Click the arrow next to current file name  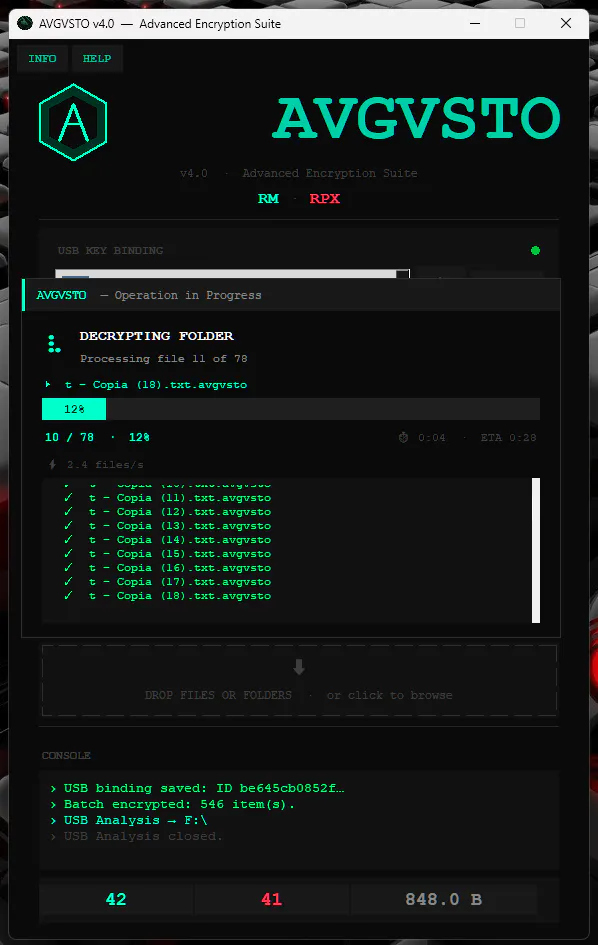point(48,384)
